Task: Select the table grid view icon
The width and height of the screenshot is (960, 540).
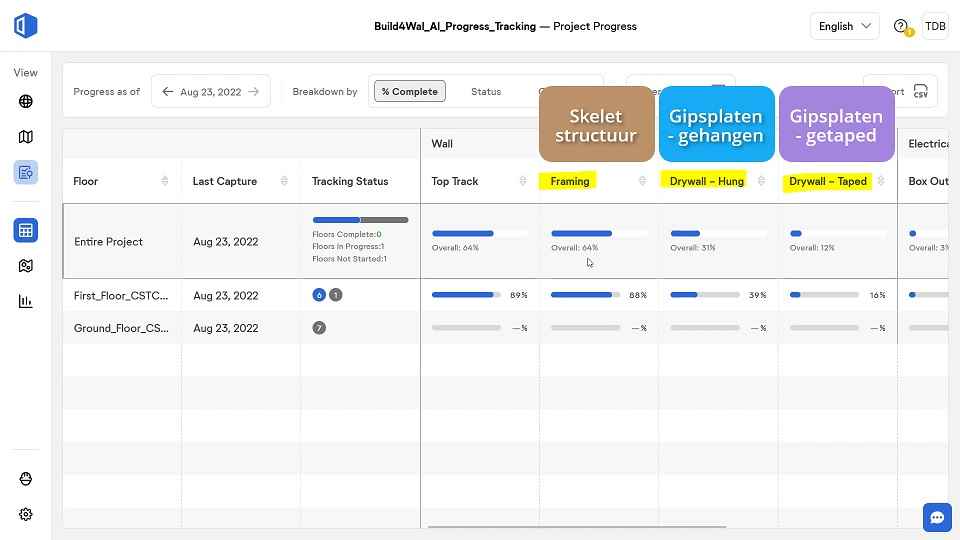Action: pyautogui.click(x=26, y=230)
